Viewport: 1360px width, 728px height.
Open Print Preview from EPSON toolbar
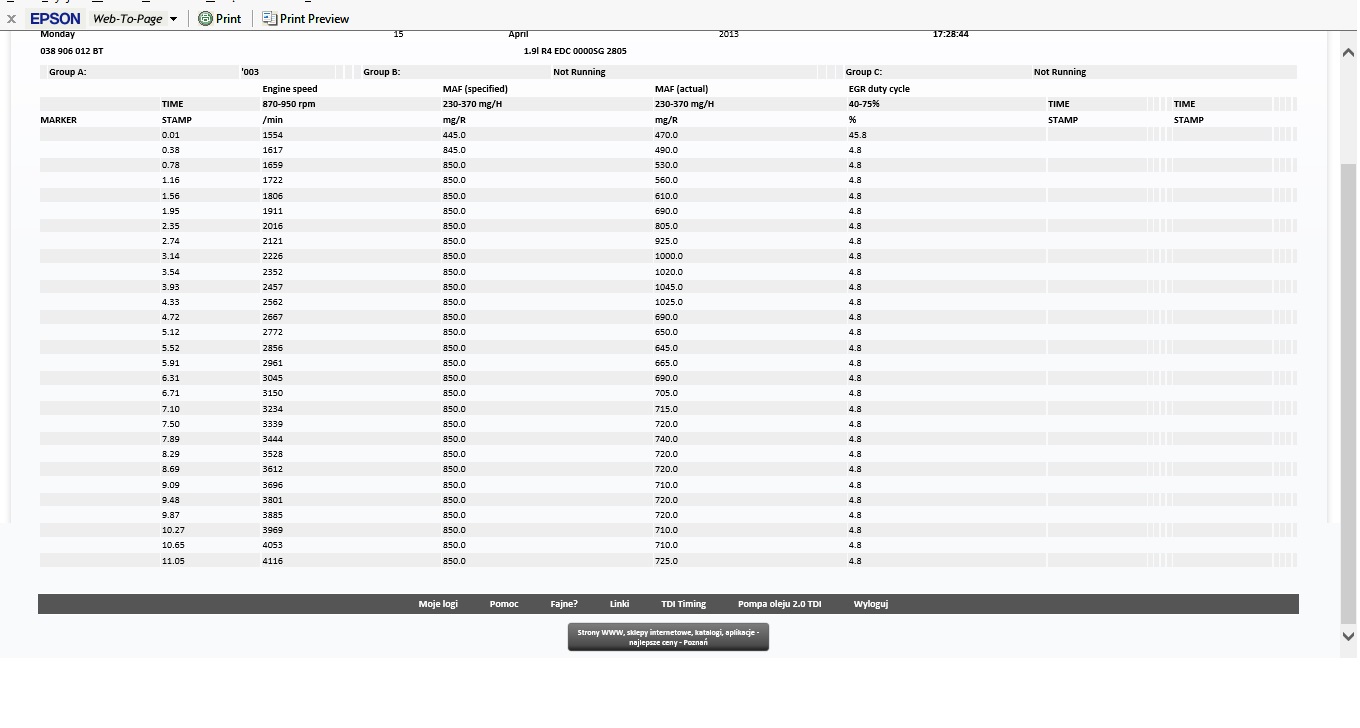click(306, 18)
